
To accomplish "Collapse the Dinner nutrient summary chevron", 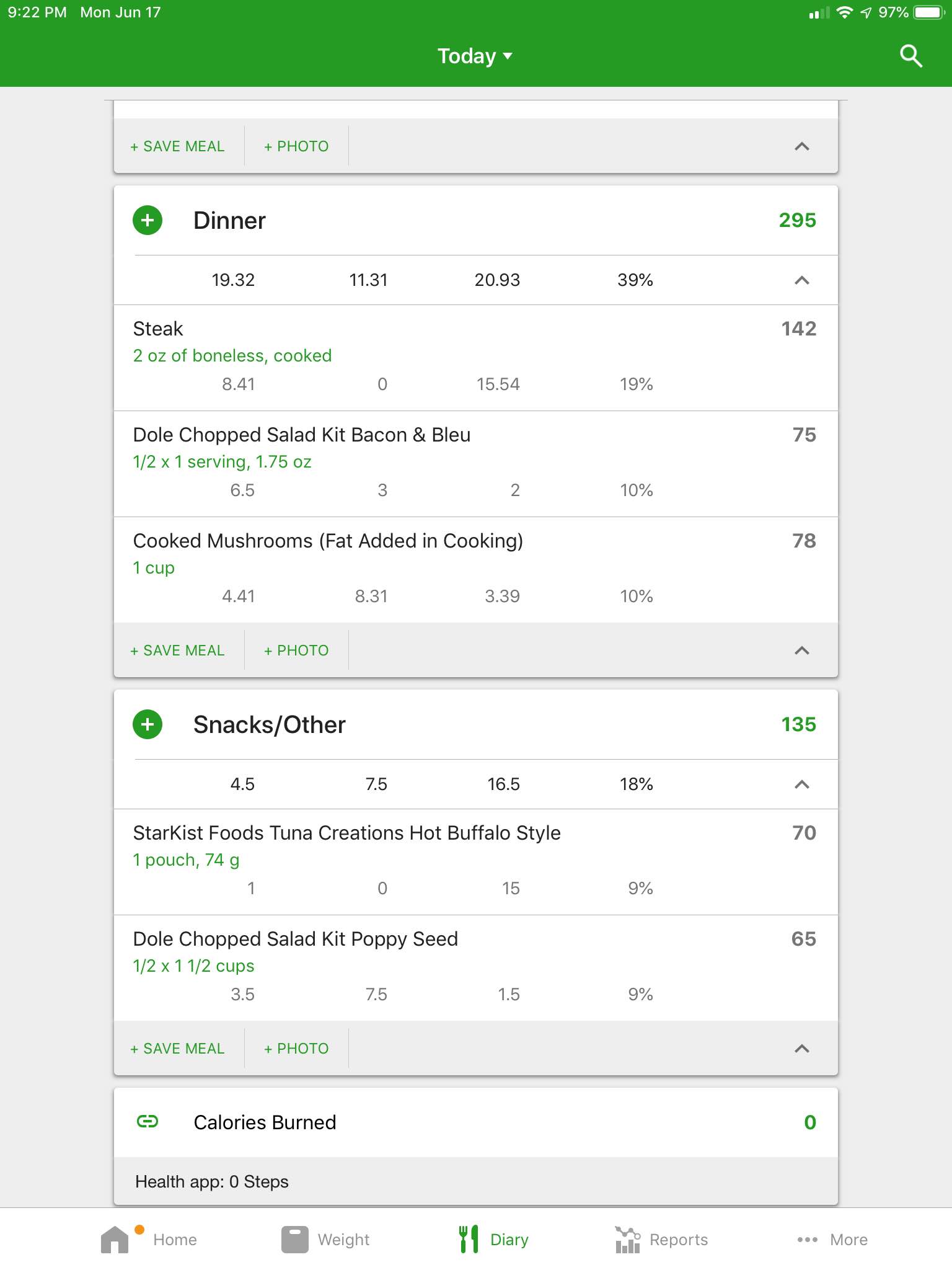I will (x=801, y=280).
